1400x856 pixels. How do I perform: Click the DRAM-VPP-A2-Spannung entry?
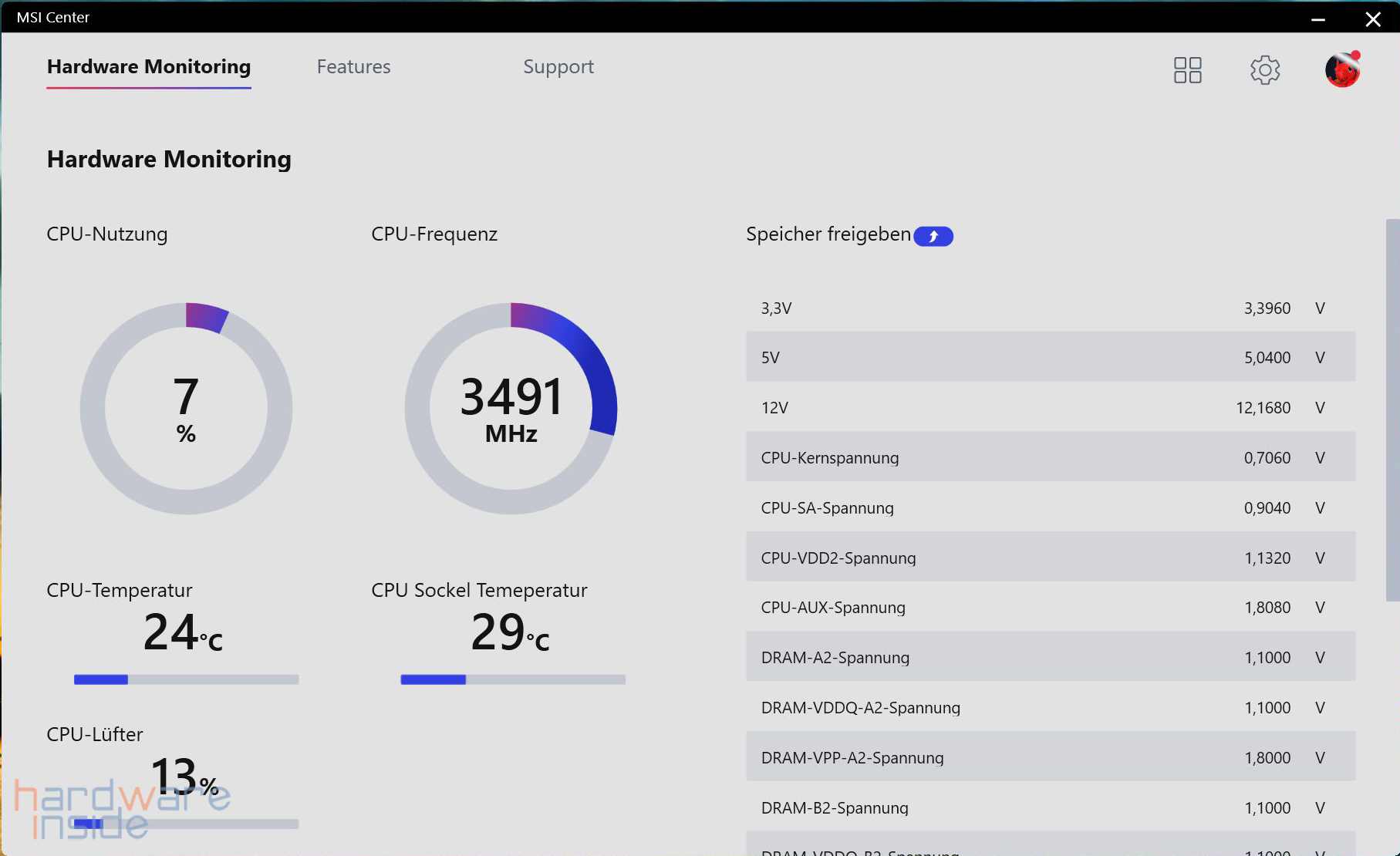coord(1050,757)
